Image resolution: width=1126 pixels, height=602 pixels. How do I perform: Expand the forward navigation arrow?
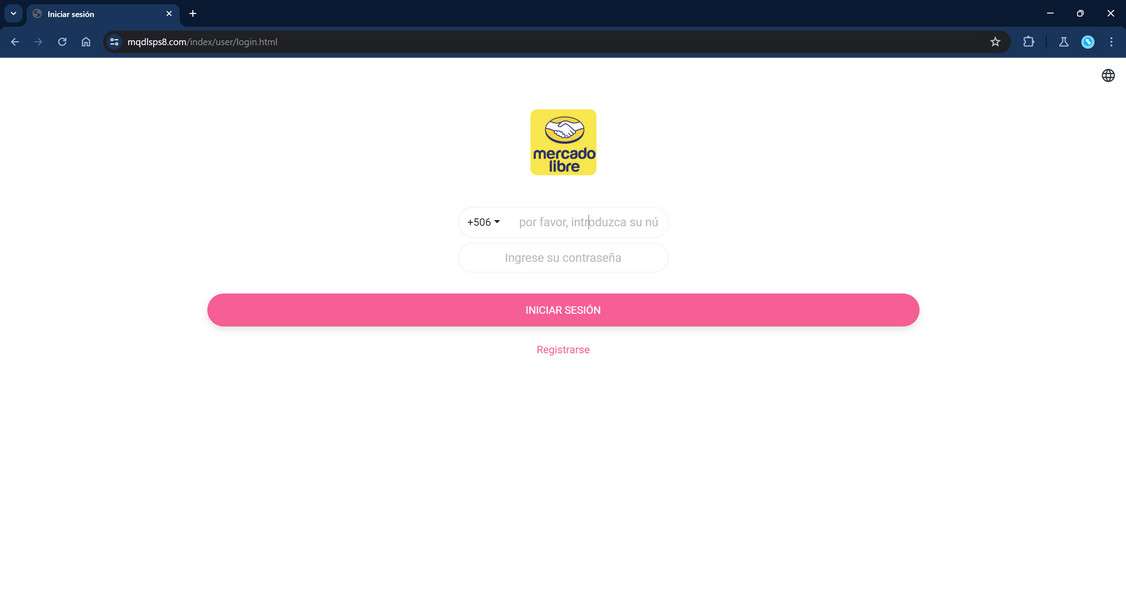(x=38, y=41)
